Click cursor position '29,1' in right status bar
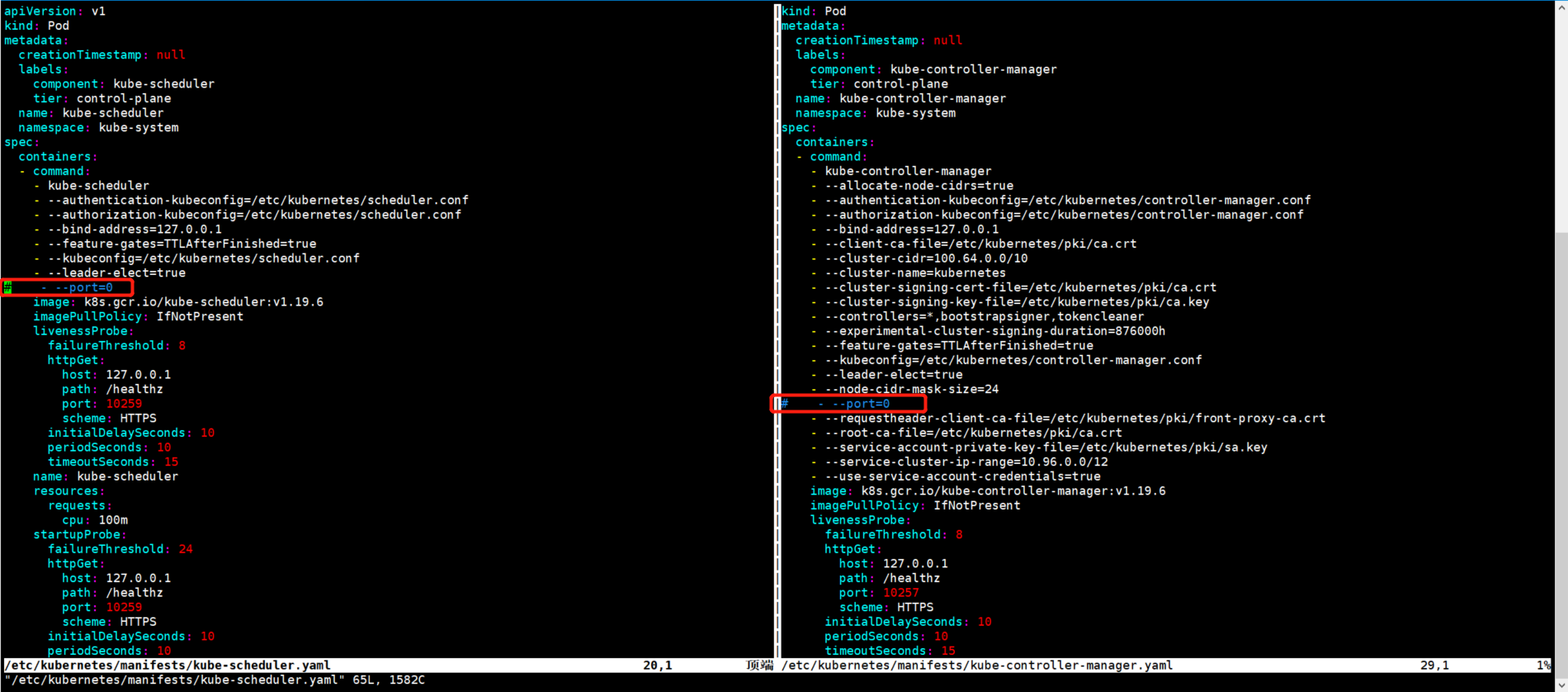This screenshot has height=692, width=1568. pyautogui.click(x=1434, y=665)
